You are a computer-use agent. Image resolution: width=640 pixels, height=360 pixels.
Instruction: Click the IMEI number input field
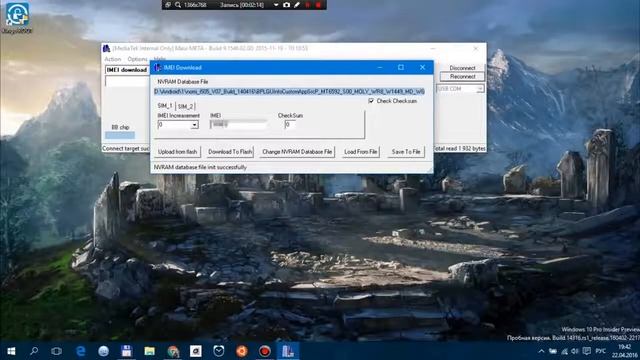pyautogui.click(x=238, y=124)
